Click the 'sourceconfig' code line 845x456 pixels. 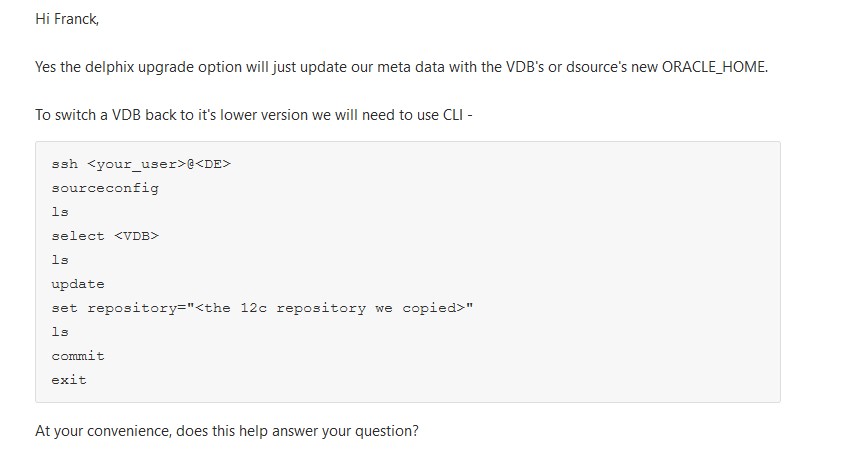coord(105,188)
